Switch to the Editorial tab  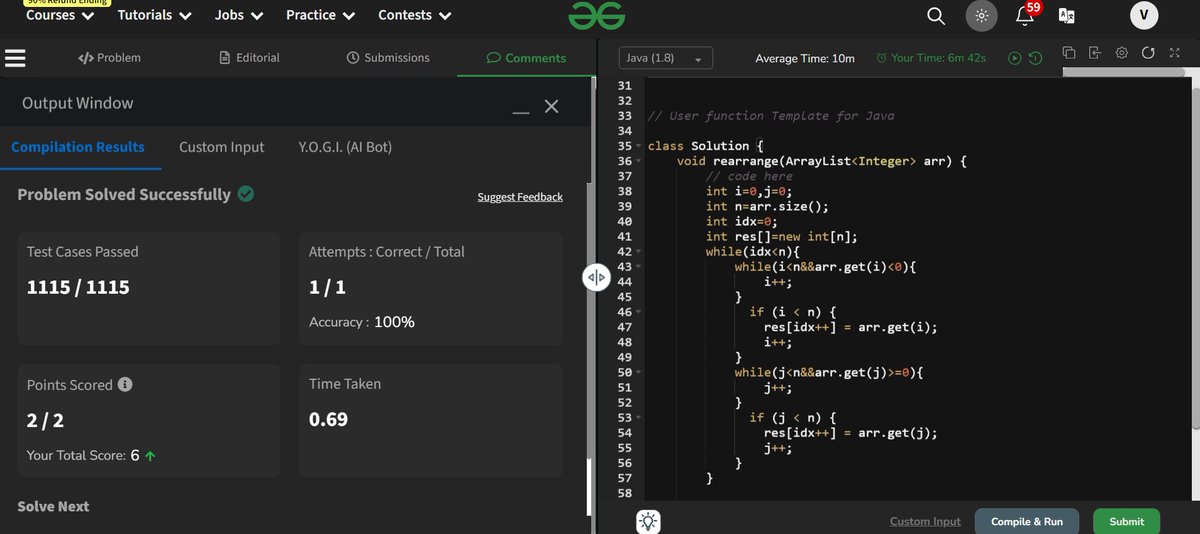pyautogui.click(x=249, y=58)
